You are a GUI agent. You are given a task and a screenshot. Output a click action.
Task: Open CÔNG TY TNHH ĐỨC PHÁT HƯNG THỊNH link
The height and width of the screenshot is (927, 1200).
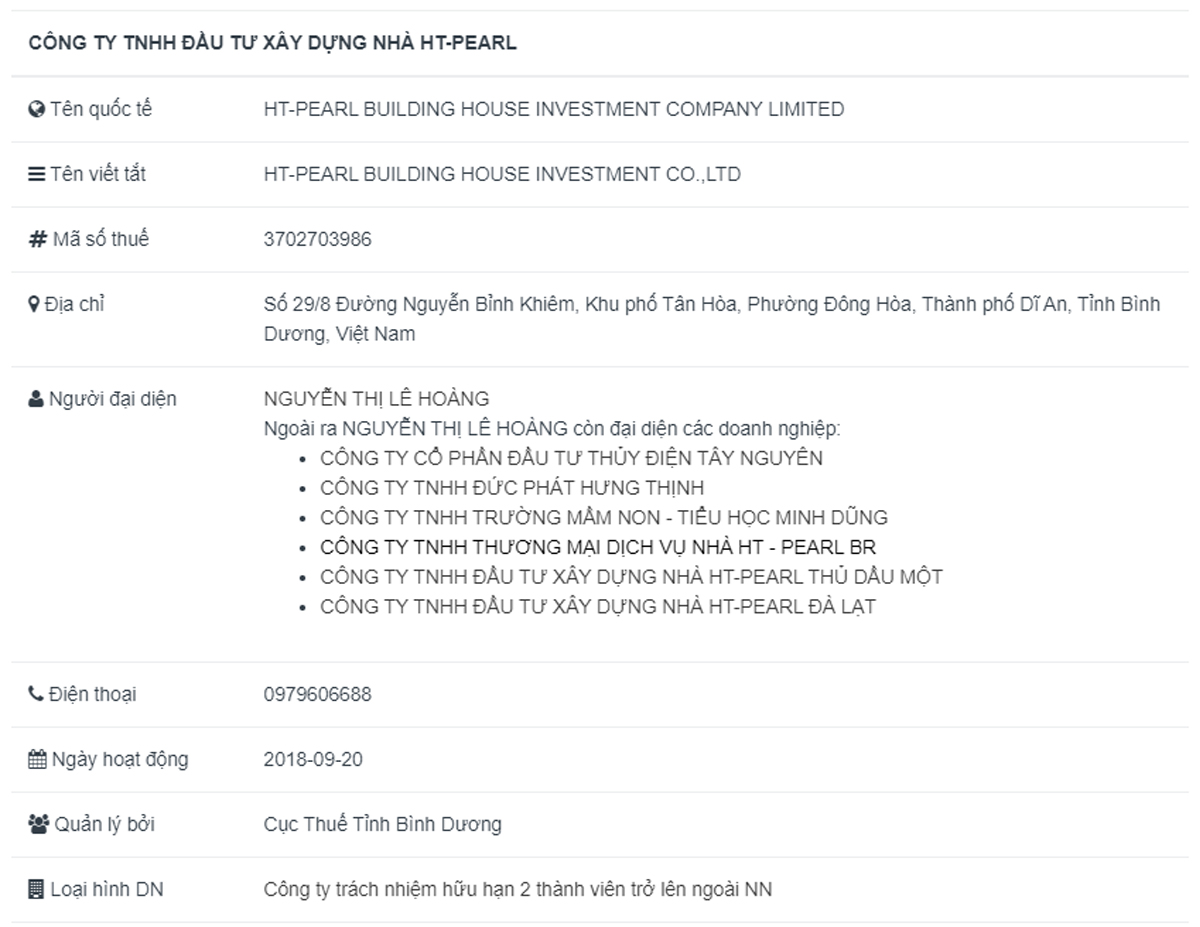[x=512, y=488]
